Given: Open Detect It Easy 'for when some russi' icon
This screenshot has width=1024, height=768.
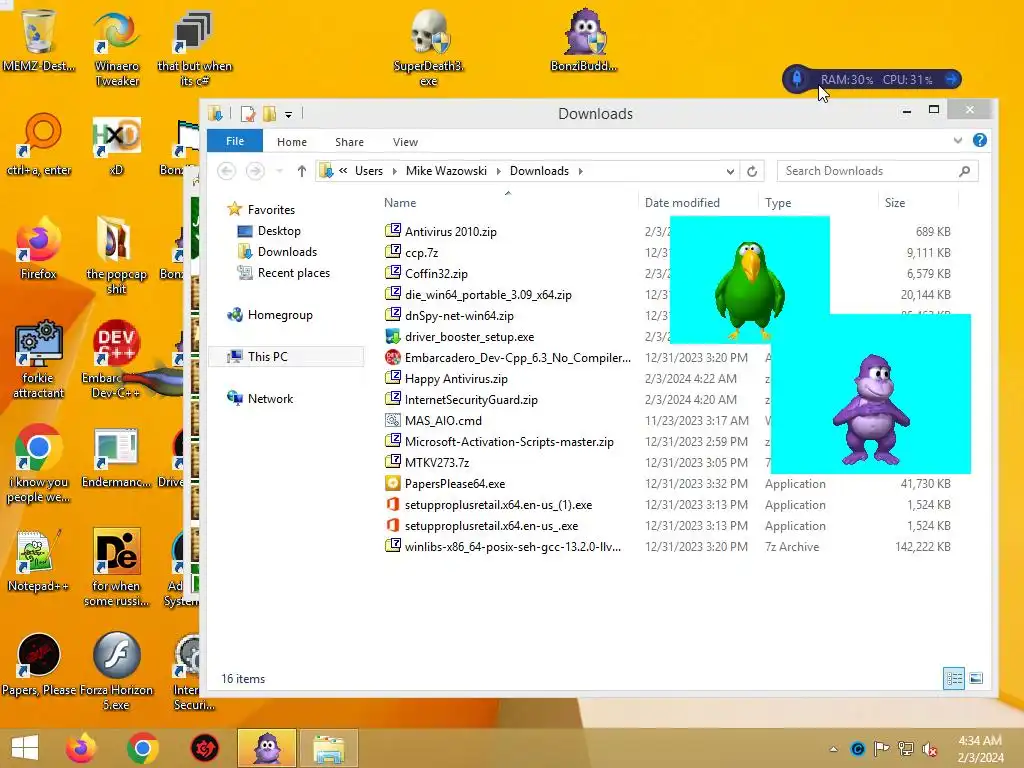Looking at the screenshot, I should coord(116,567).
